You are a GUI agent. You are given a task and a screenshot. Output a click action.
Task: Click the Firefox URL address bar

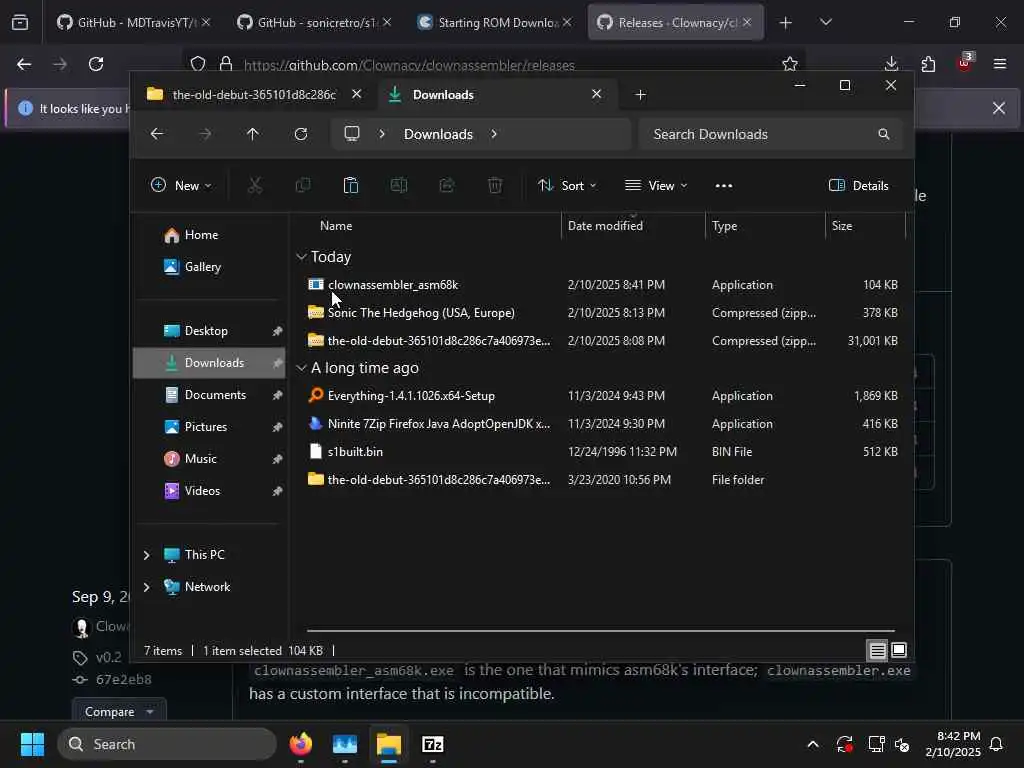click(494, 65)
